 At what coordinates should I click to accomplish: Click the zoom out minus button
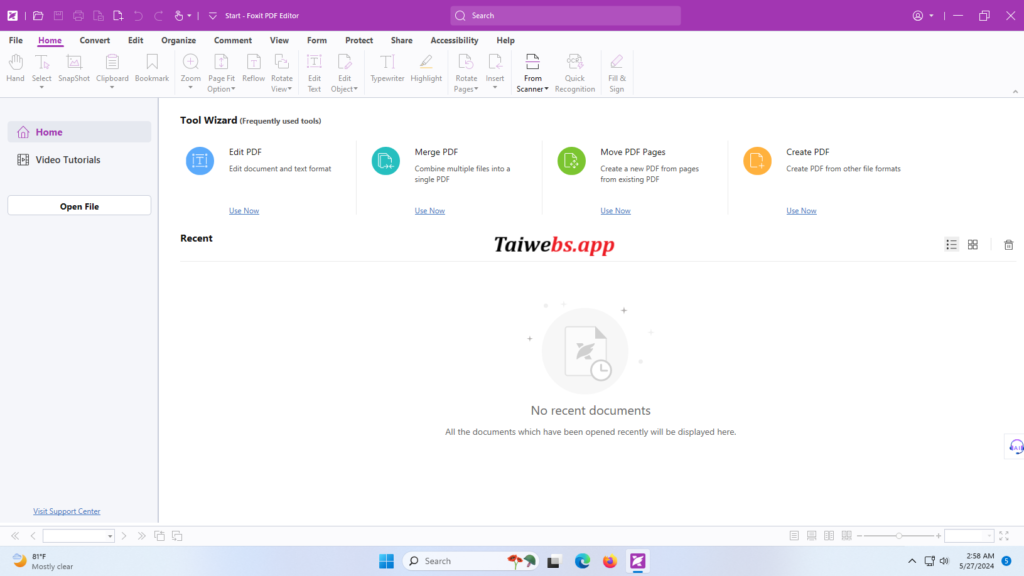(859, 536)
